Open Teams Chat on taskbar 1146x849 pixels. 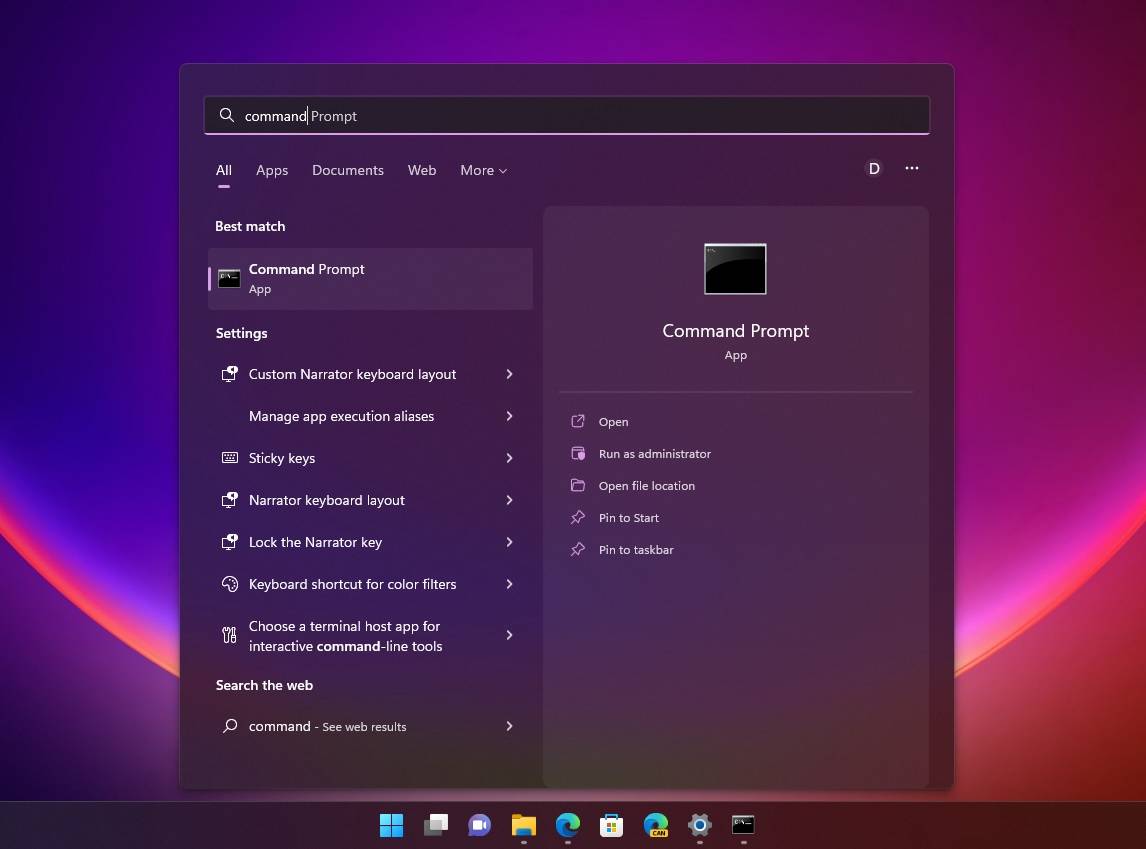479,826
